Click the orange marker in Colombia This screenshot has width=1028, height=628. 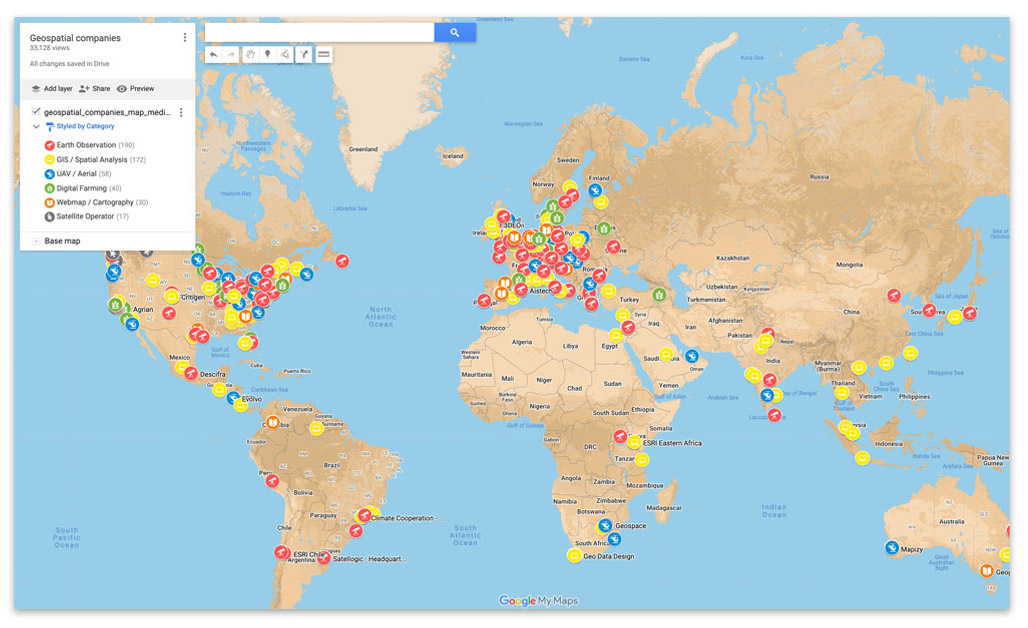coord(273,422)
